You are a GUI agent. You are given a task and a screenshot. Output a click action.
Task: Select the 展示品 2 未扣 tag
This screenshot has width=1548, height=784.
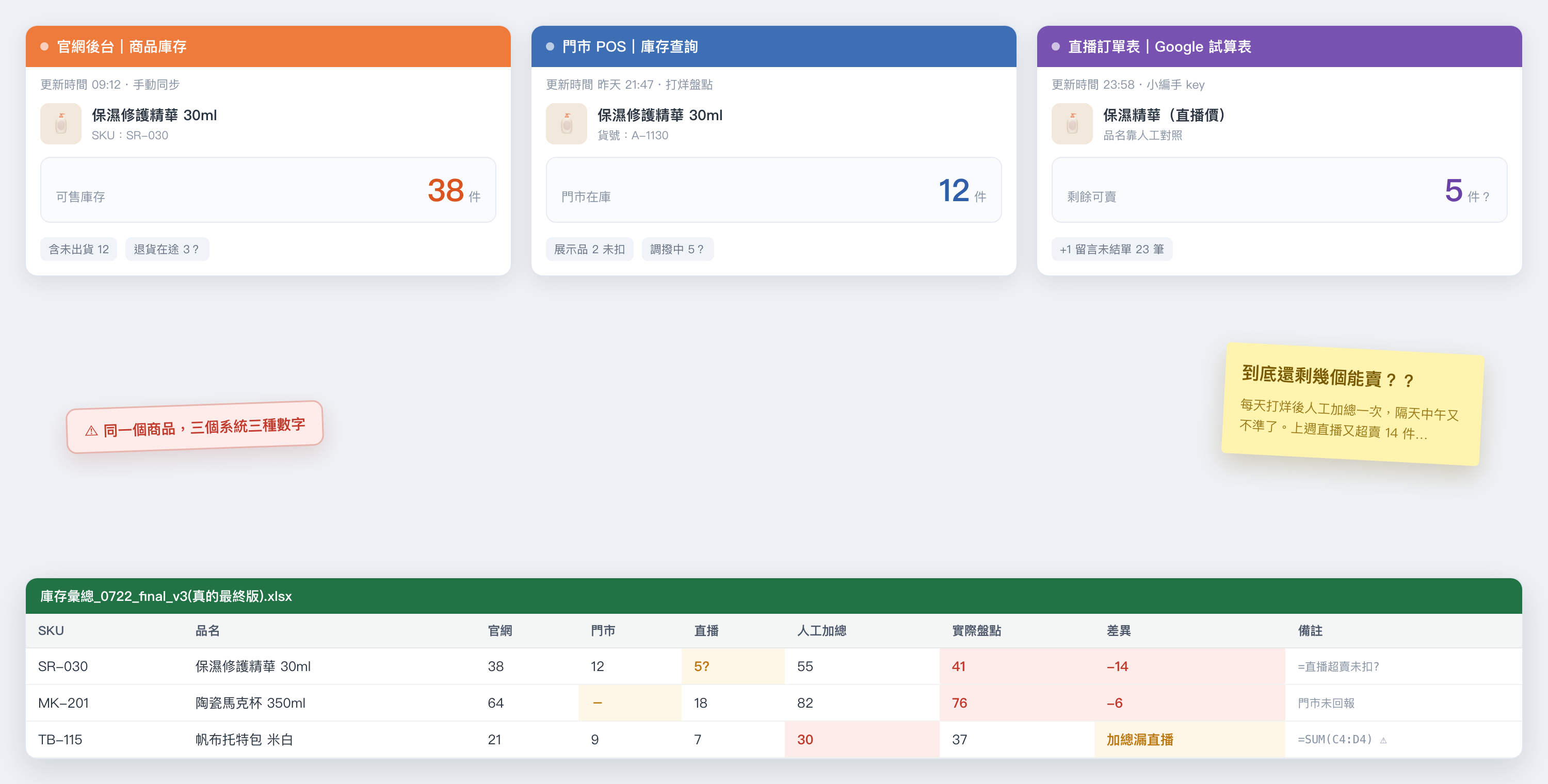click(589, 249)
